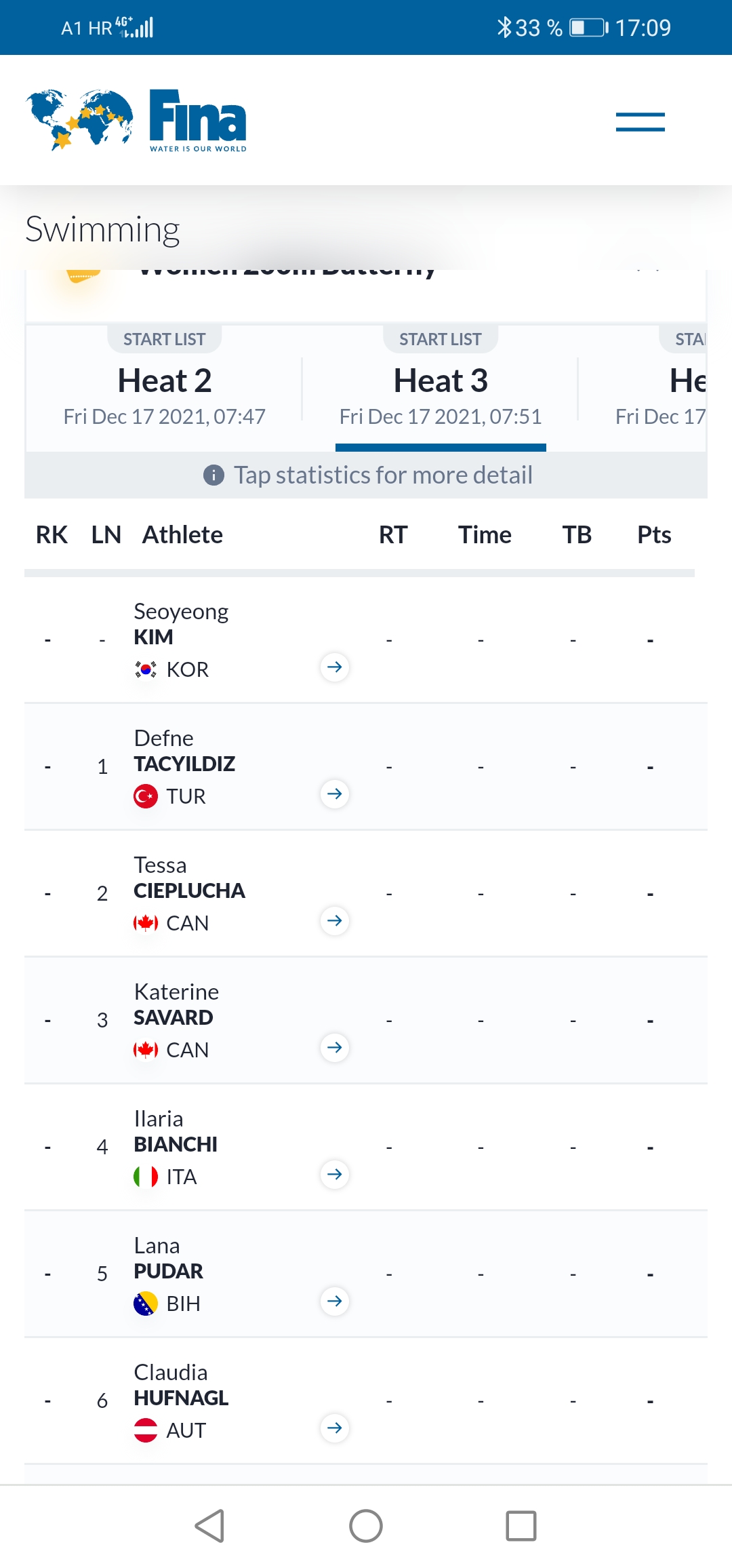This screenshot has width=732, height=1568.
Task: Tap the Athlete column header
Action: click(182, 535)
